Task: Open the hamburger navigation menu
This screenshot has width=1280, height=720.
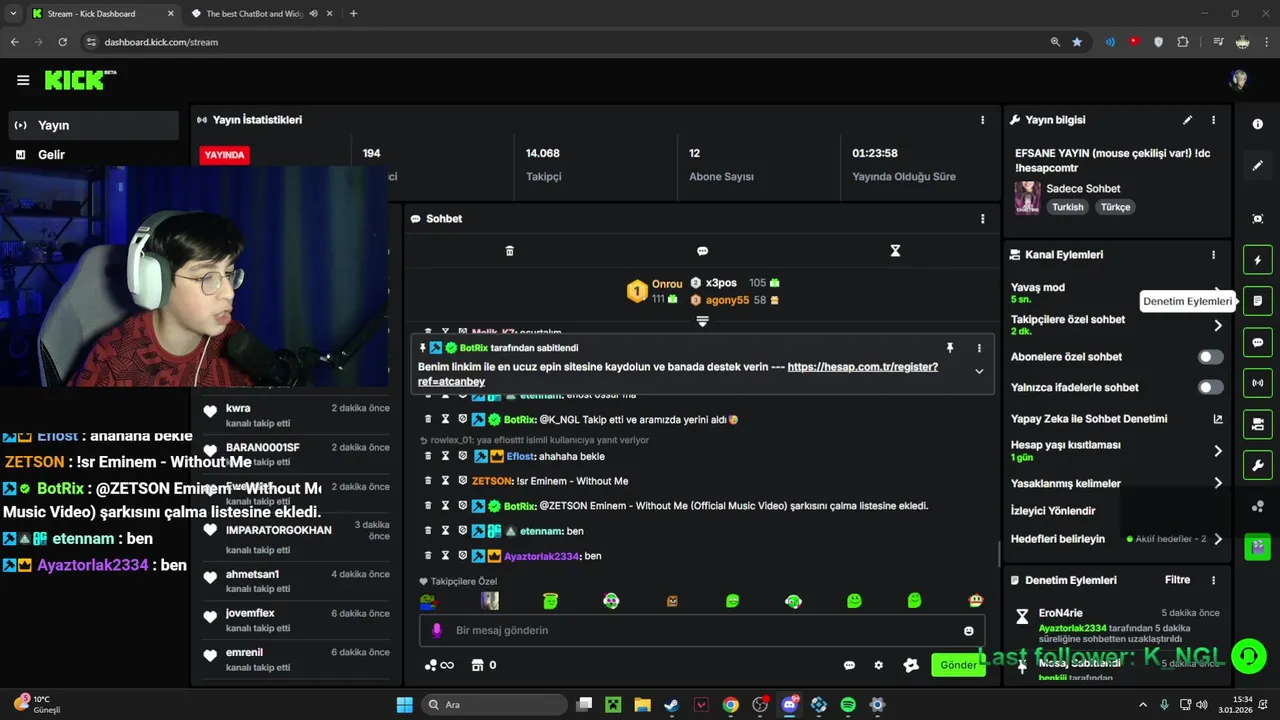Action: (x=23, y=80)
